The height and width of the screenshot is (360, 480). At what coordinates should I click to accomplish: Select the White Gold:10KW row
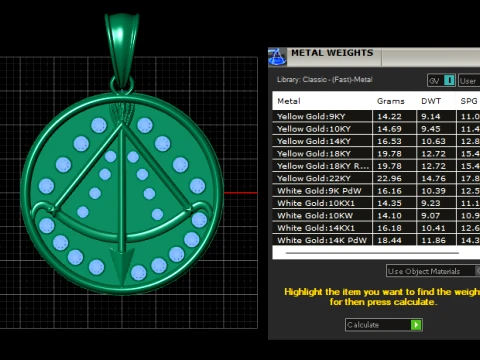tap(376, 215)
